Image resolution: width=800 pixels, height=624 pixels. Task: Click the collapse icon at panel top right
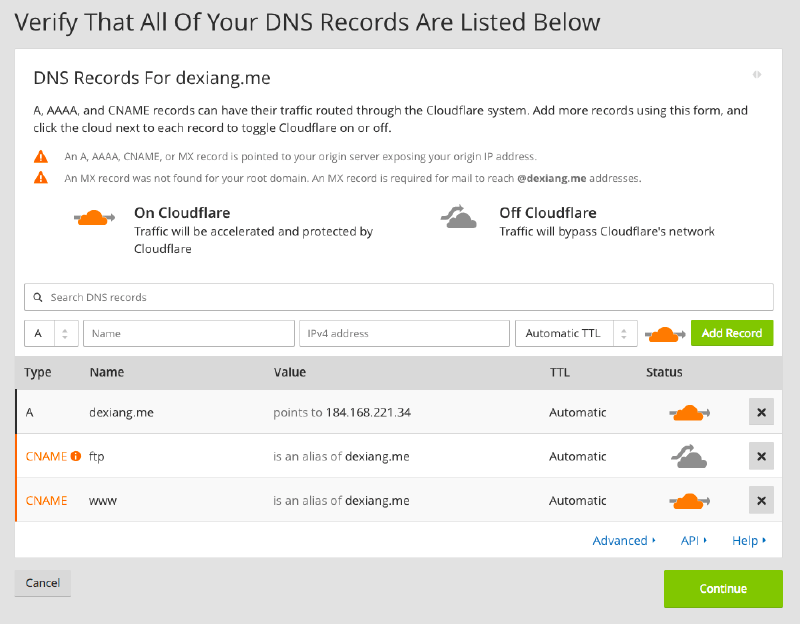[x=757, y=74]
